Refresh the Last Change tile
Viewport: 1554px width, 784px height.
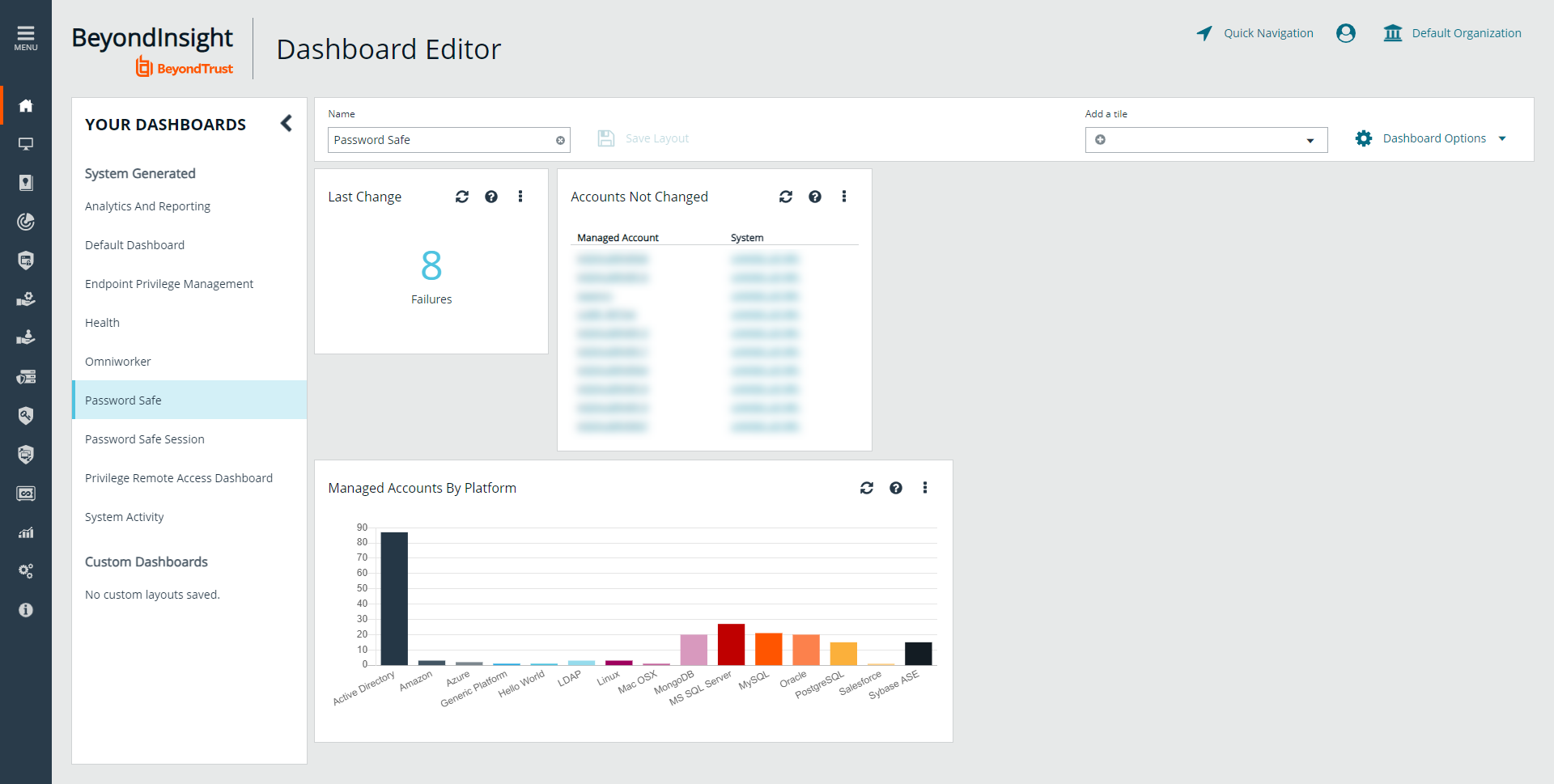pos(462,197)
